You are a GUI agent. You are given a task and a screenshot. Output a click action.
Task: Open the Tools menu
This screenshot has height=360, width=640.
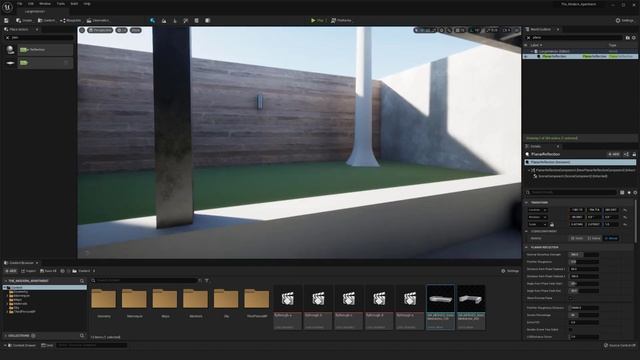[x=61, y=4]
